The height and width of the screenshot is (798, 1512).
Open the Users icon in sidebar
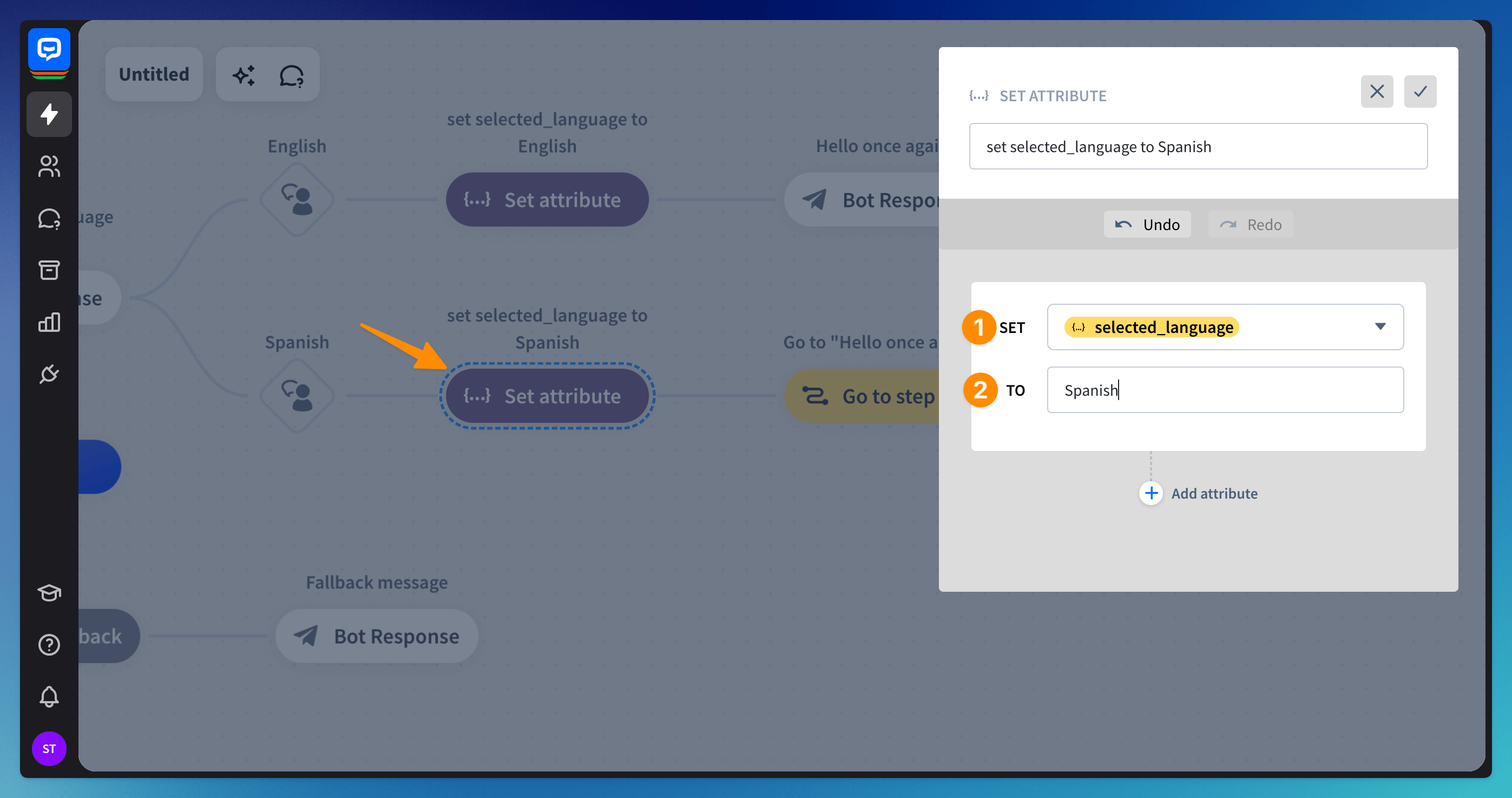pyautogui.click(x=49, y=166)
